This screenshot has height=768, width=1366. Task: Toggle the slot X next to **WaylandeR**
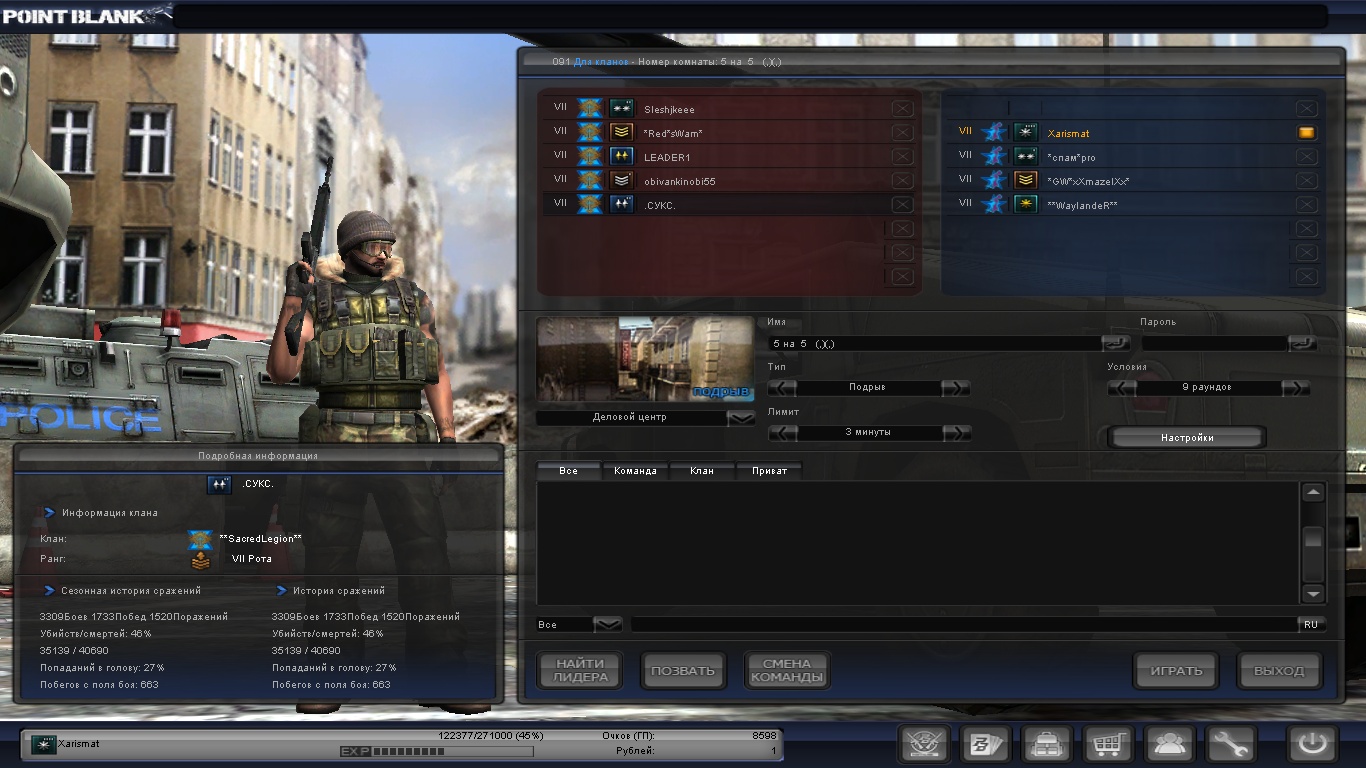[1306, 205]
